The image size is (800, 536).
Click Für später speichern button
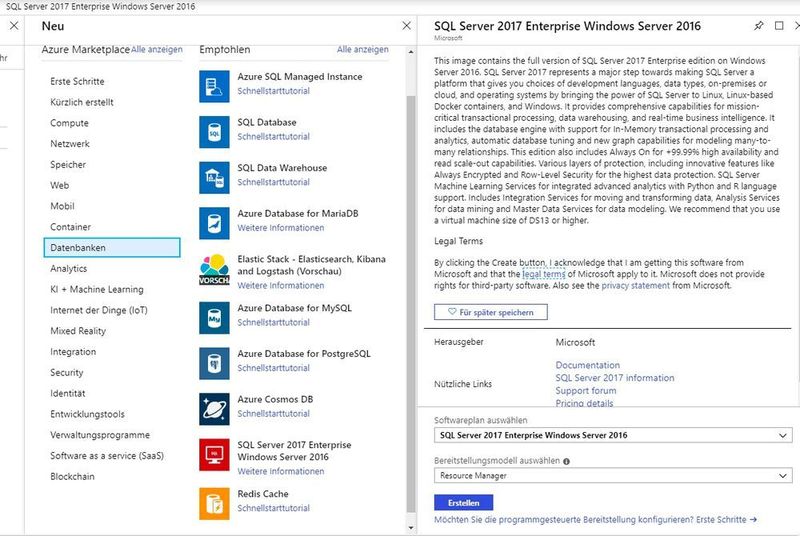[x=491, y=312]
